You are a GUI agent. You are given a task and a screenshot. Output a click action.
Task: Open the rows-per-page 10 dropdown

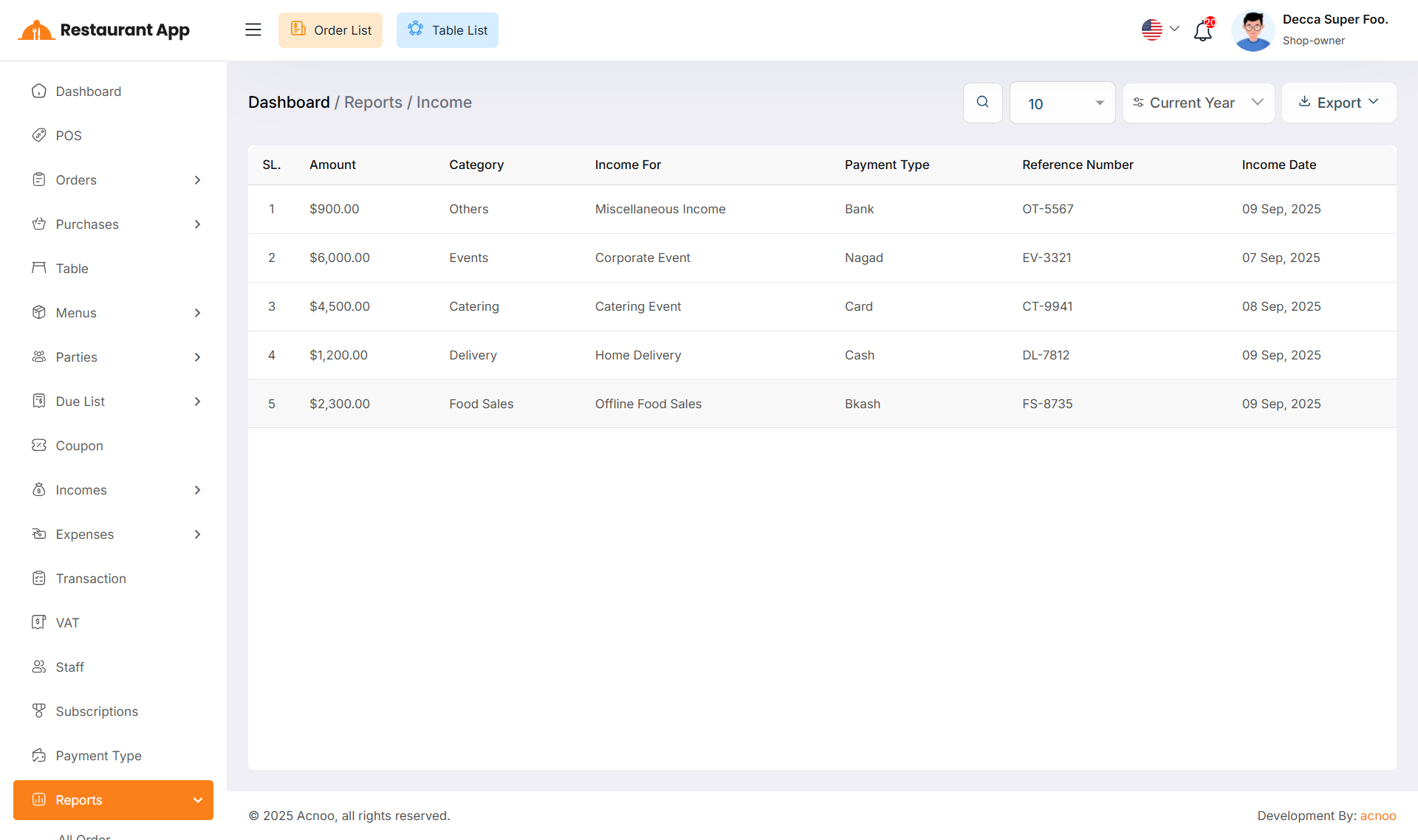tap(1062, 103)
